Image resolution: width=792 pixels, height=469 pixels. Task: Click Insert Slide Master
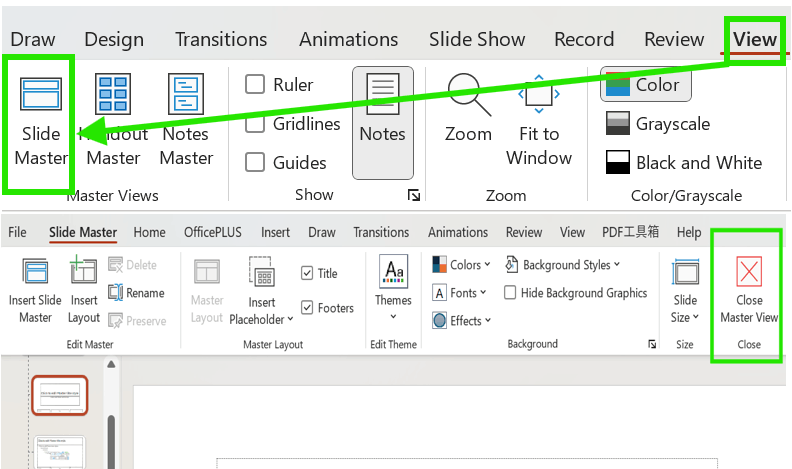click(35, 290)
